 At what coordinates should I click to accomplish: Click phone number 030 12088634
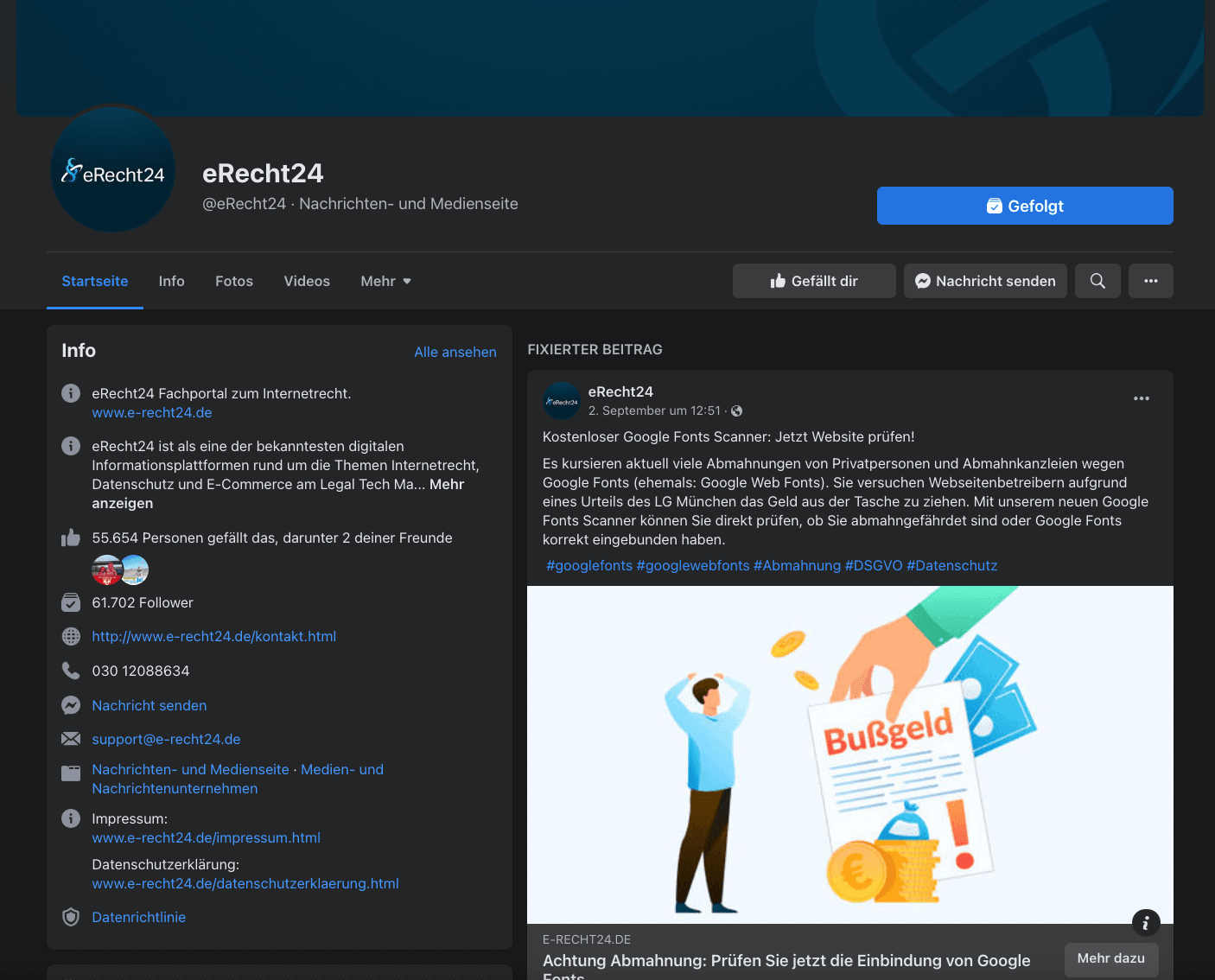pos(141,671)
